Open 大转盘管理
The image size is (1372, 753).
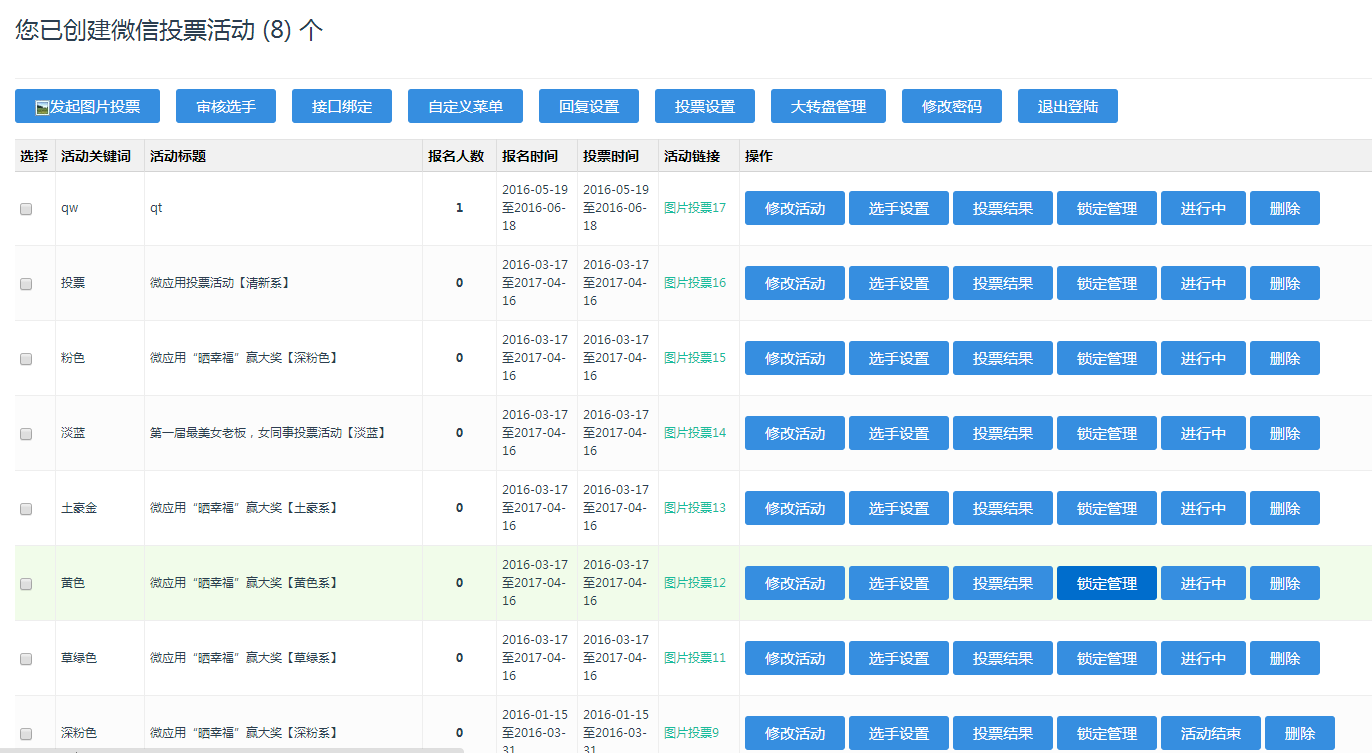[827, 105]
